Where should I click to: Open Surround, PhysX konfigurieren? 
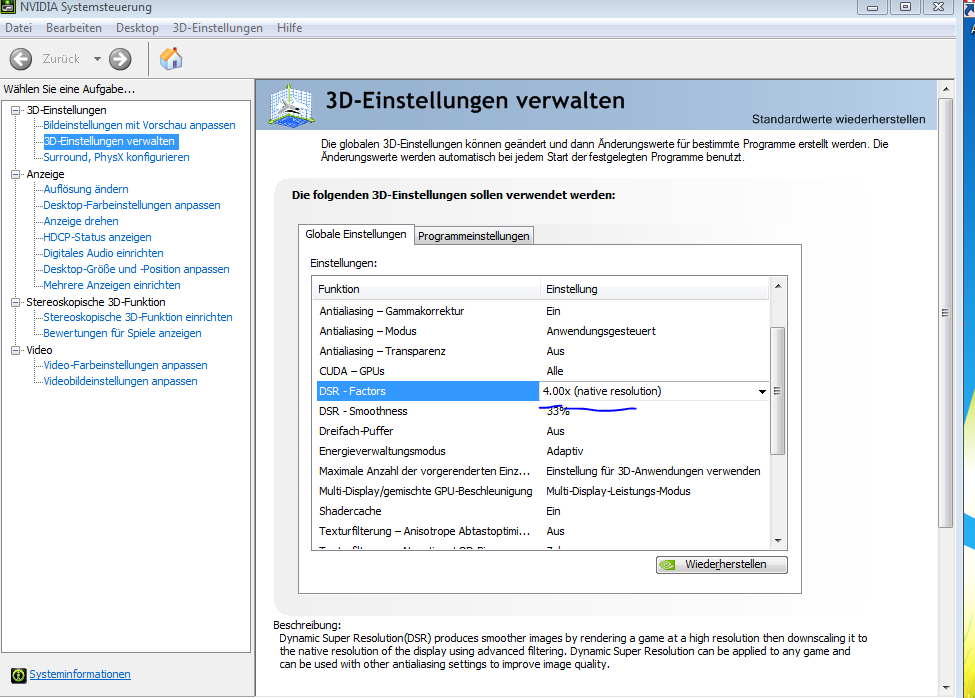pyautogui.click(x=116, y=157)
